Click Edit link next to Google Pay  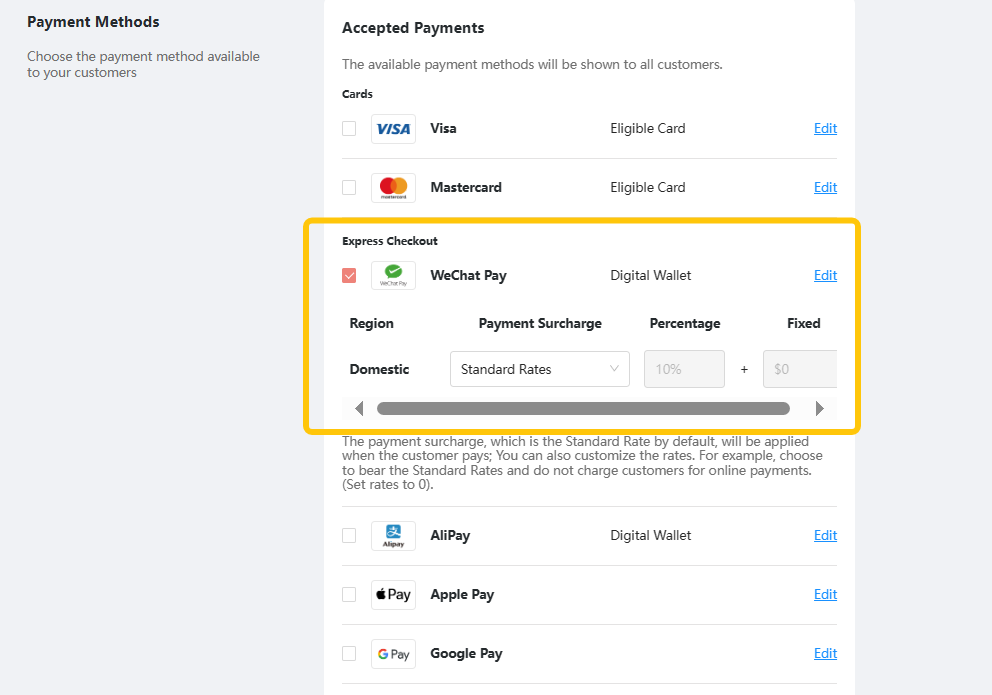coord(825,653)
